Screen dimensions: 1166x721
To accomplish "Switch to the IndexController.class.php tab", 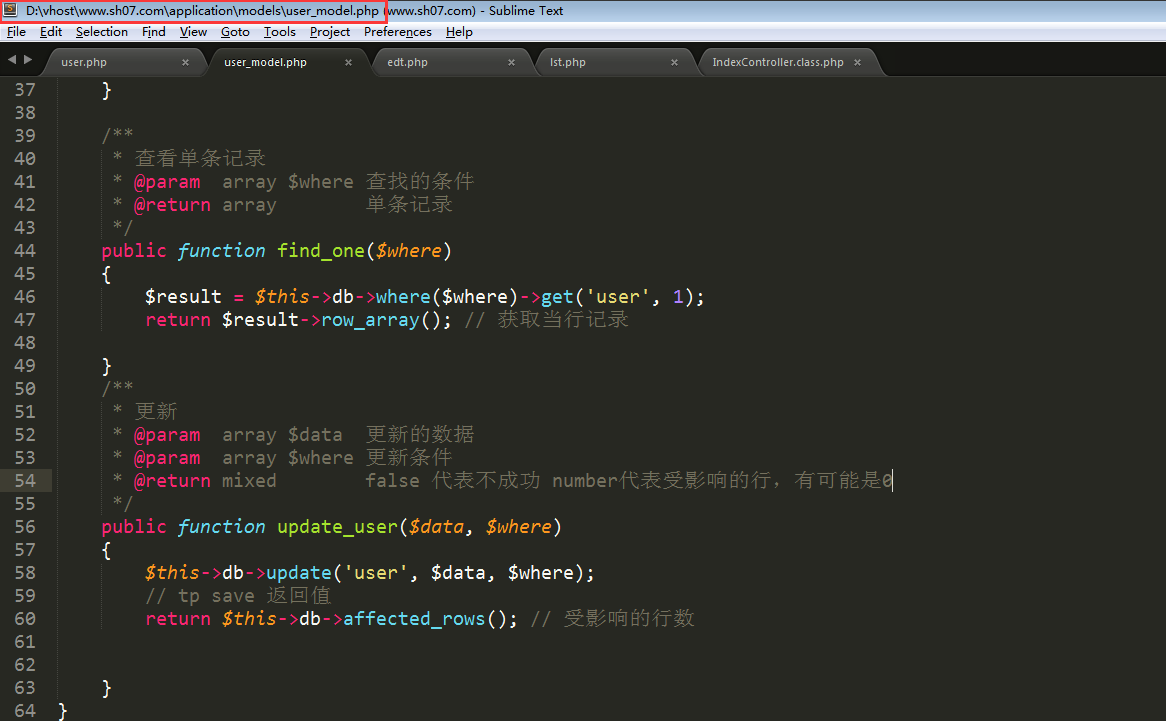I will 777,62.
